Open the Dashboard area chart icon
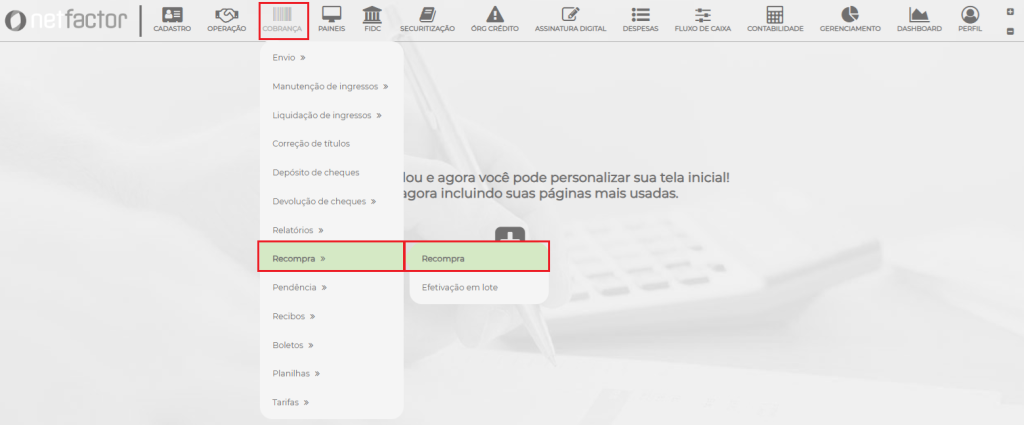The width and height of the screenshot is (1024, 425). coord(919,14)
